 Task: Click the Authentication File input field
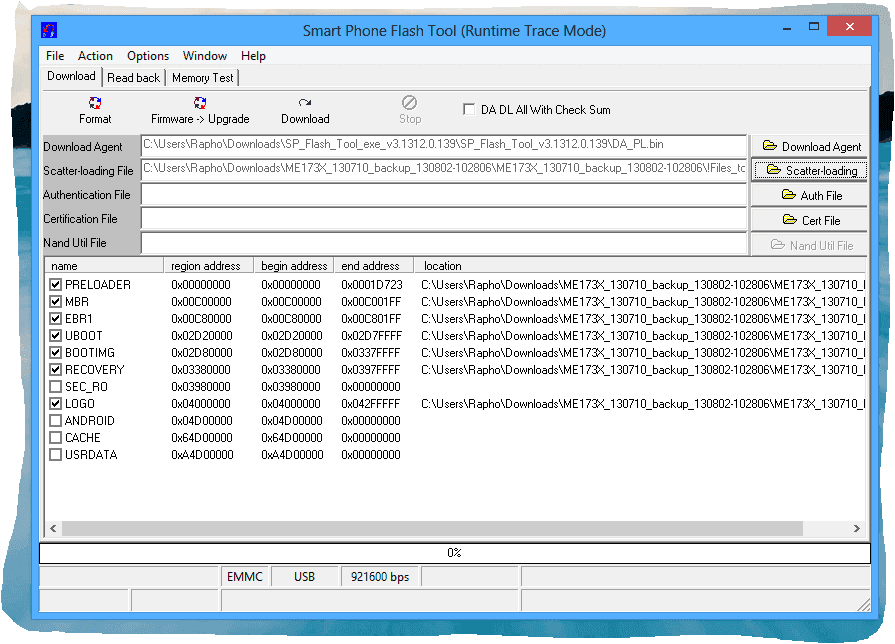444,195
